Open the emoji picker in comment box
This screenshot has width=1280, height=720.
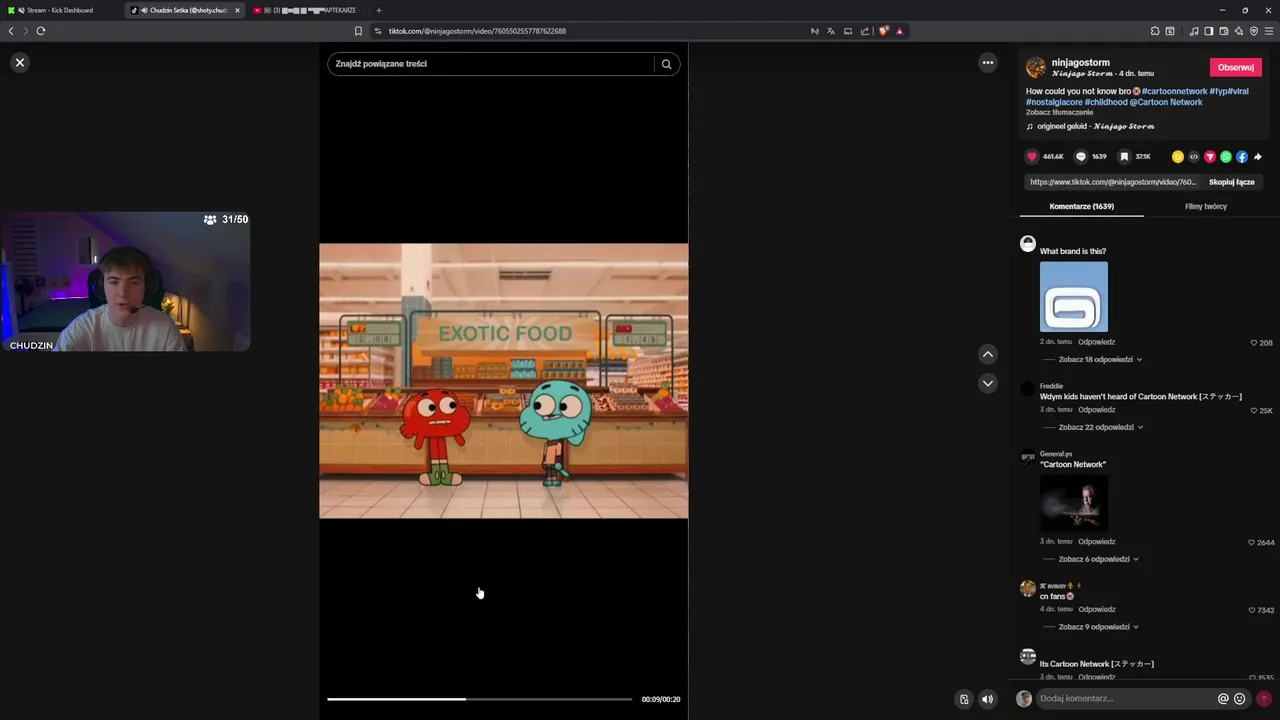(1240, 699)
